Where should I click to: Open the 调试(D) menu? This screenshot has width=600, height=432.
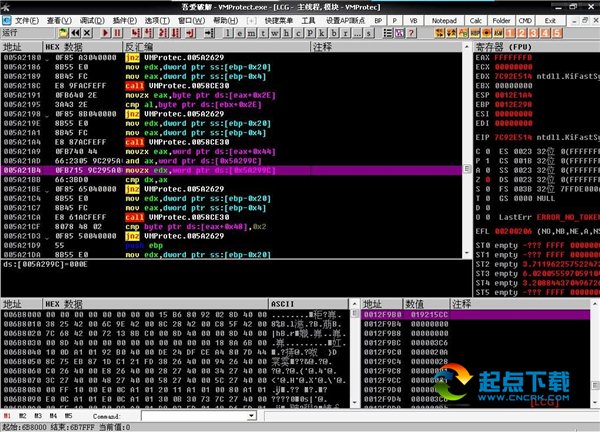[92, 20]
